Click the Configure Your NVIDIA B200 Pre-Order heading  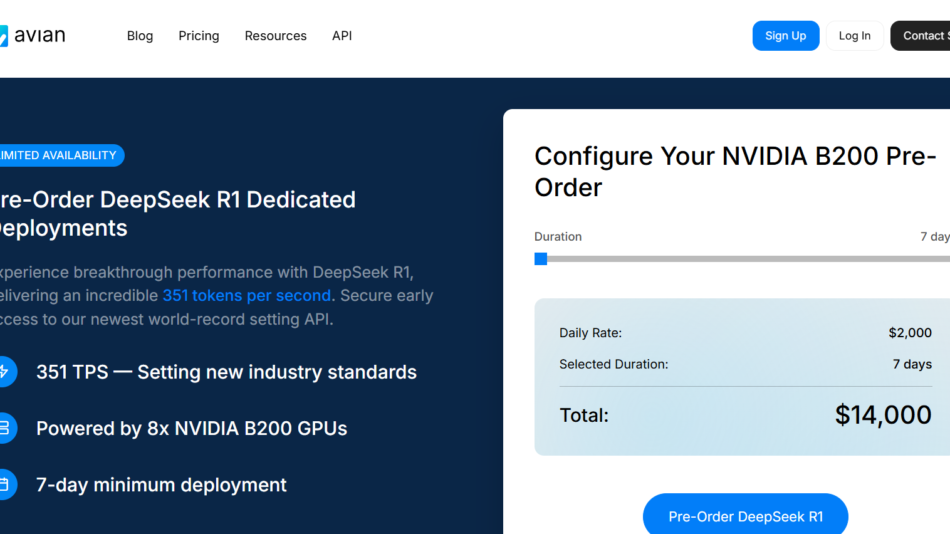tap(735, 171)
